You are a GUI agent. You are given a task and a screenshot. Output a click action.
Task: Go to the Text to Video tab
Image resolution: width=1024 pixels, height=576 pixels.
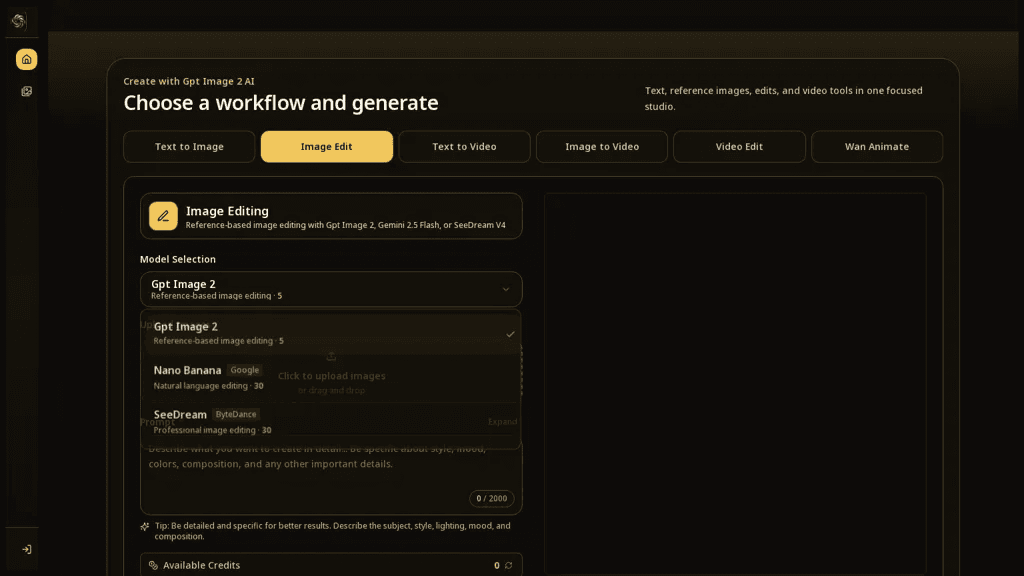(464, 146)
